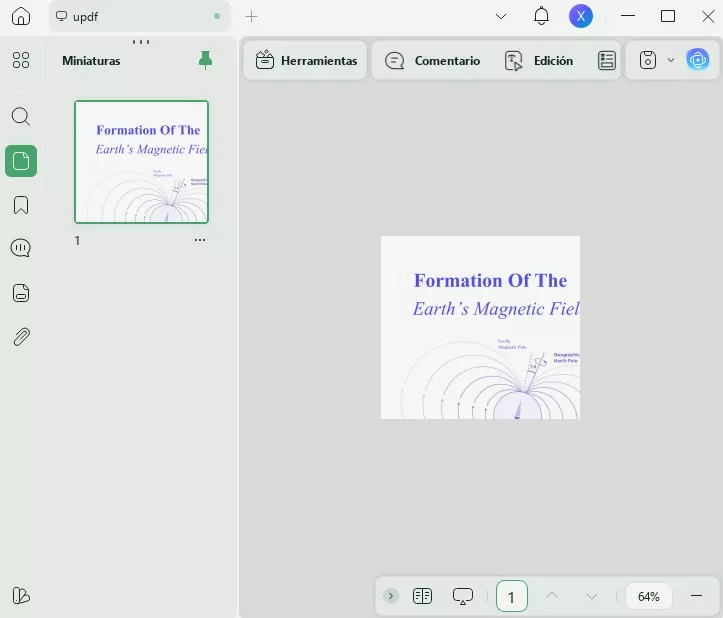The height and width of the screenshot is (618, 723).
Task: Maximize the UPDF window
Action: 668,16
